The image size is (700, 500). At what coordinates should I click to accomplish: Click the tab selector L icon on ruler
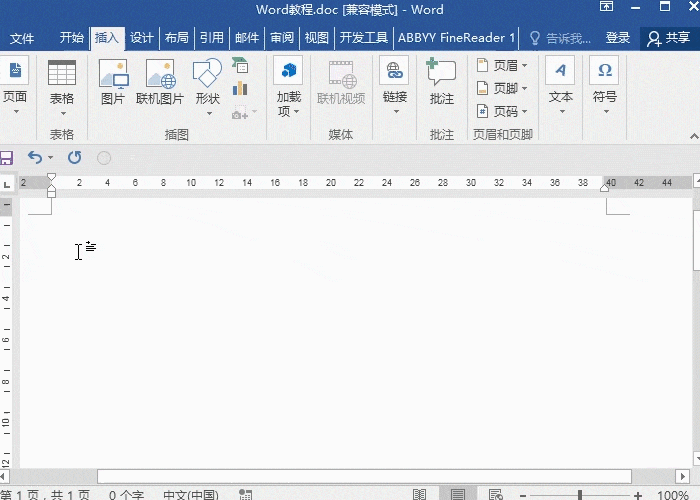7,183
